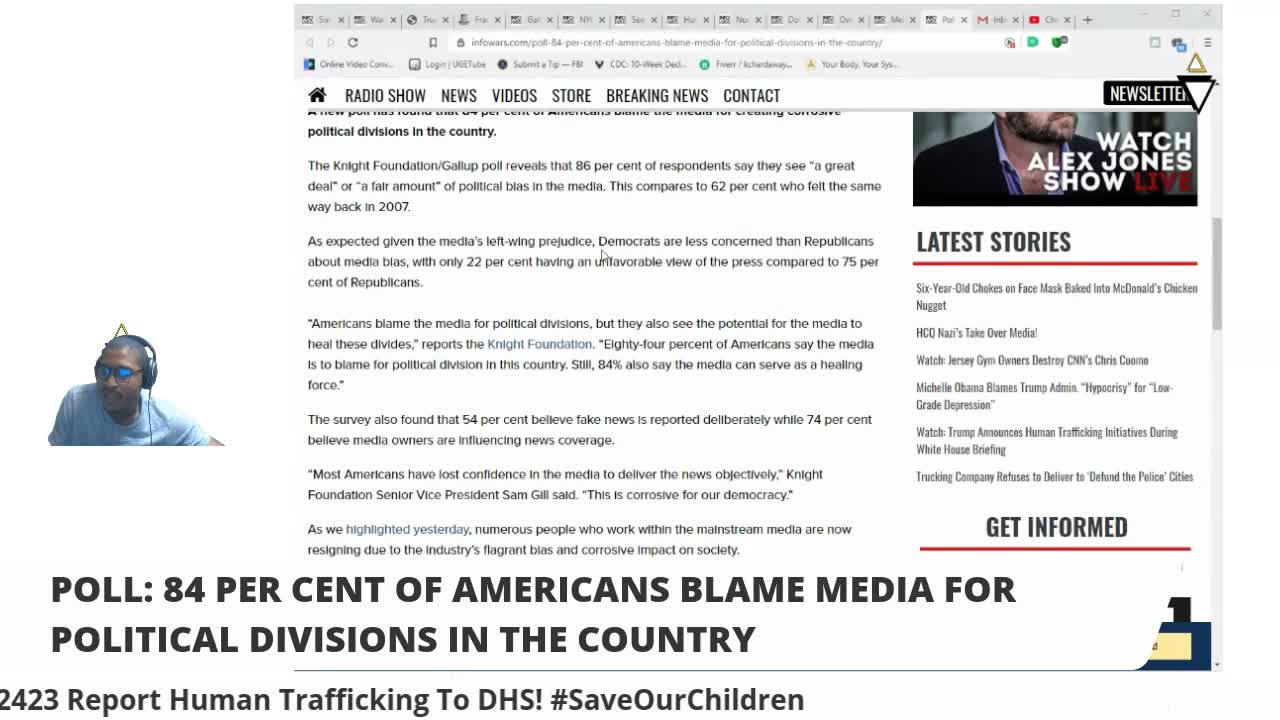Screen dimensions: 1280x720
Task: Open the browser main menu button
Action: pos(1207,42)
